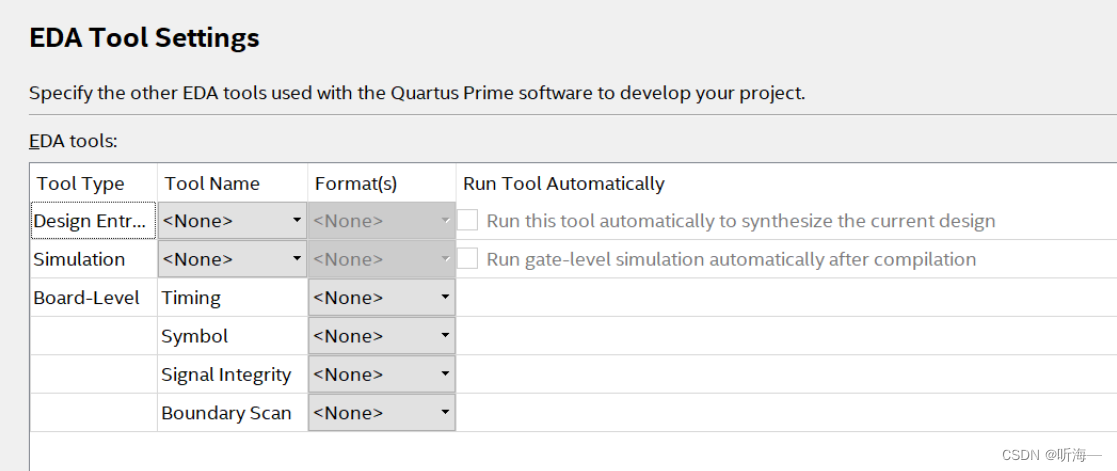
Task: Expand Signal Integrity format dropdown
Action: tap(381, 375)
